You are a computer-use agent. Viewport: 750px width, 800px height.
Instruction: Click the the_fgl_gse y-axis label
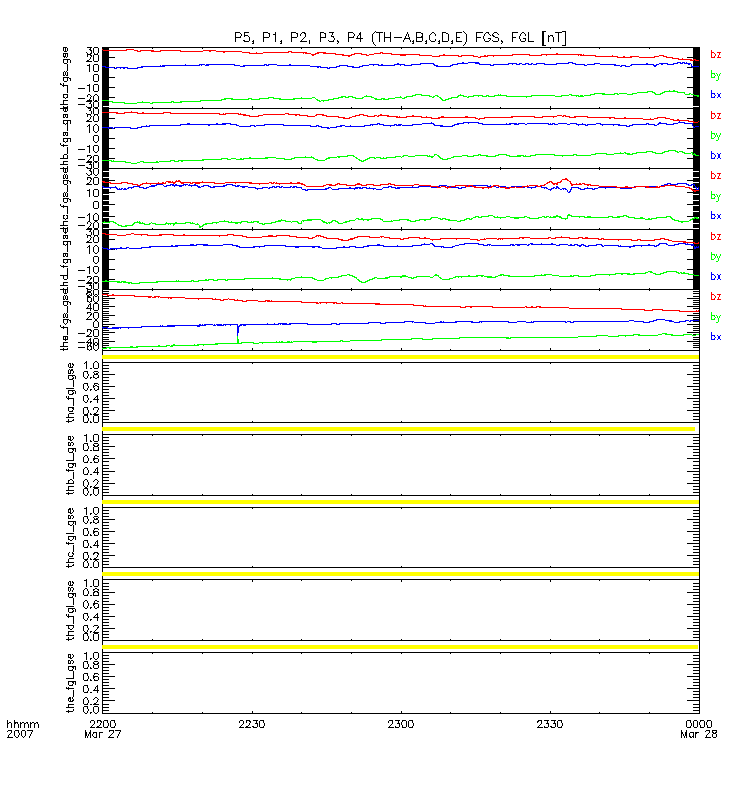pos(70,683)
